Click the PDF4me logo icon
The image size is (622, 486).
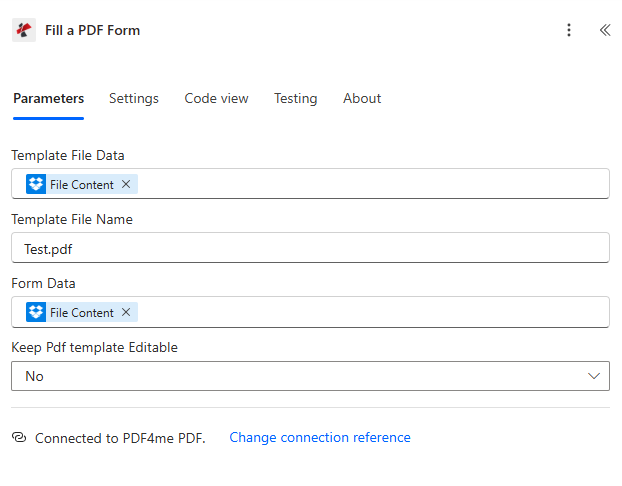24,30
